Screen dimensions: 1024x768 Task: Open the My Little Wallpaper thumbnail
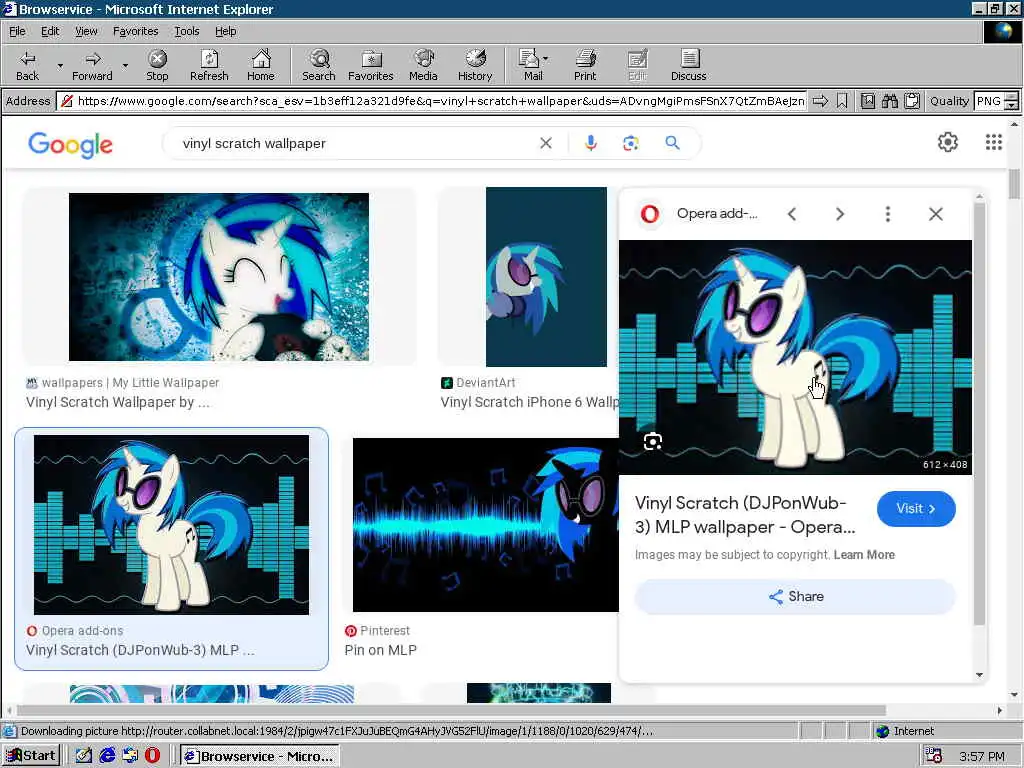(219, 277)
